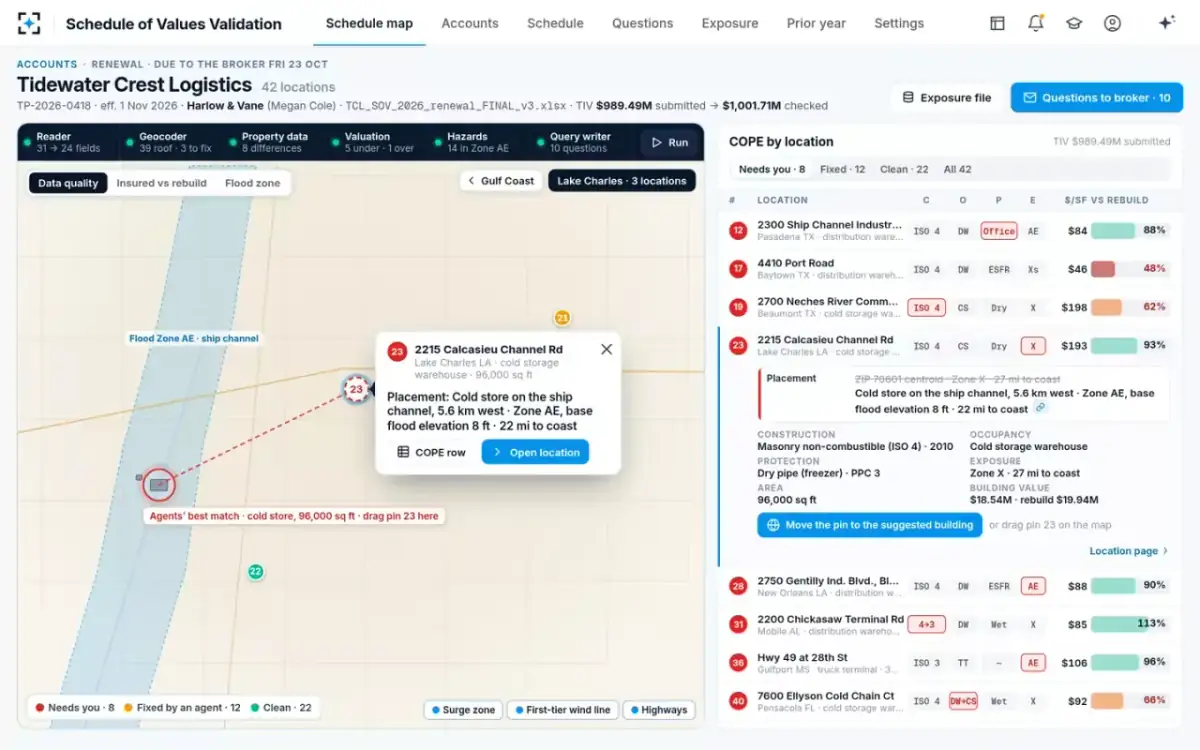This screenshot has width=1200, height=750.
Task: Click the 4+3 construction flag
Action: 926,624
